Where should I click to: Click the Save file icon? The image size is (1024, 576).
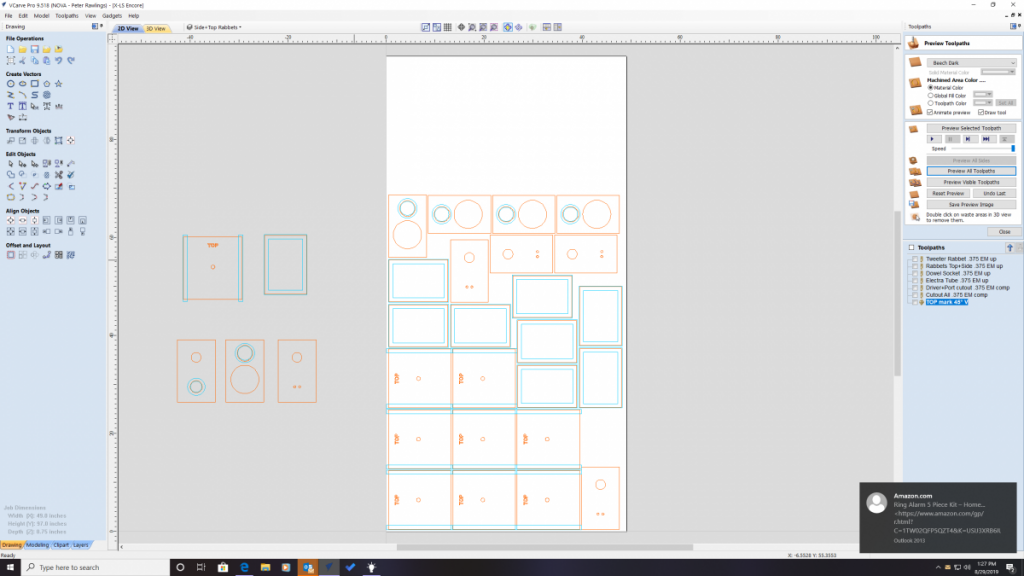coord(35,49)
